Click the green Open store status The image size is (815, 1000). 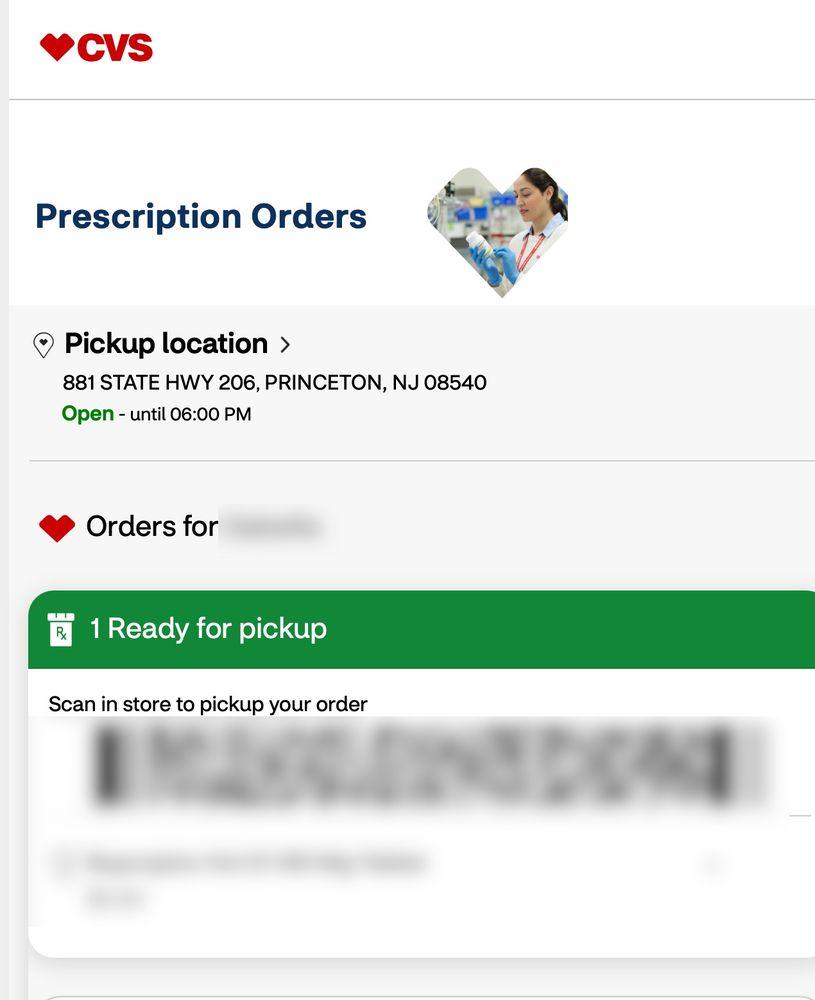[88, 414]
